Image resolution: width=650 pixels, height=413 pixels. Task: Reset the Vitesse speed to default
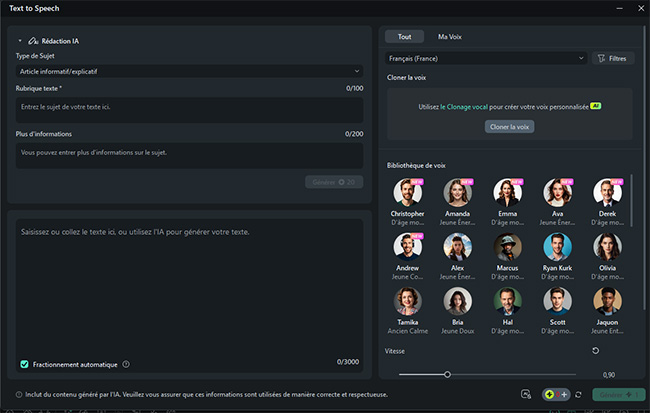click(596, 350)
